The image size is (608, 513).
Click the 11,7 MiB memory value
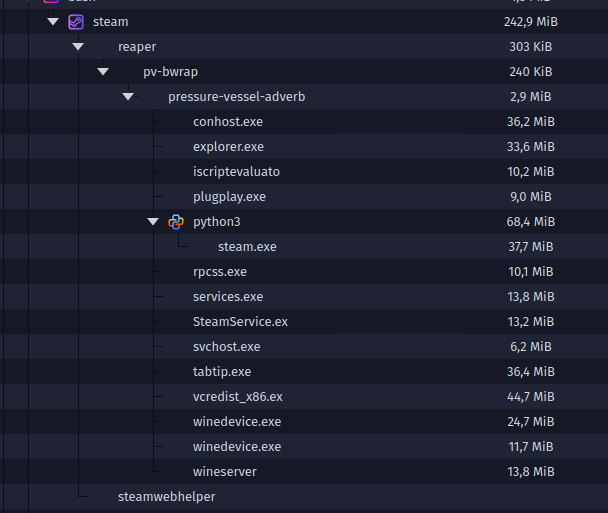click(531, 447)
